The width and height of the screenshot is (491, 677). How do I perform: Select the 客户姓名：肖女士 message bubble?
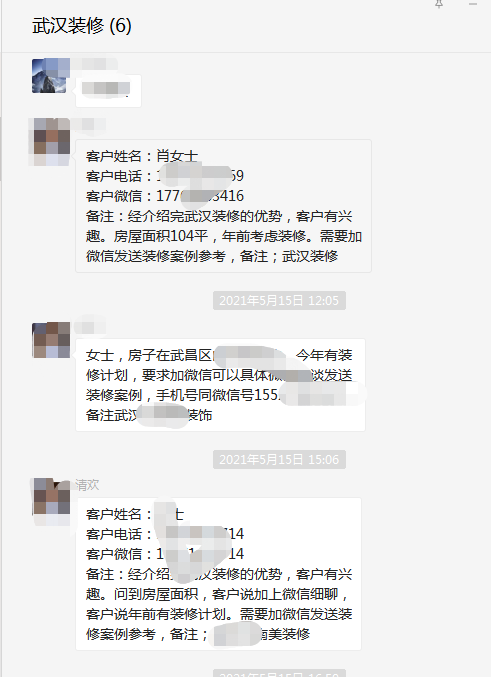[x=223, y=206]
